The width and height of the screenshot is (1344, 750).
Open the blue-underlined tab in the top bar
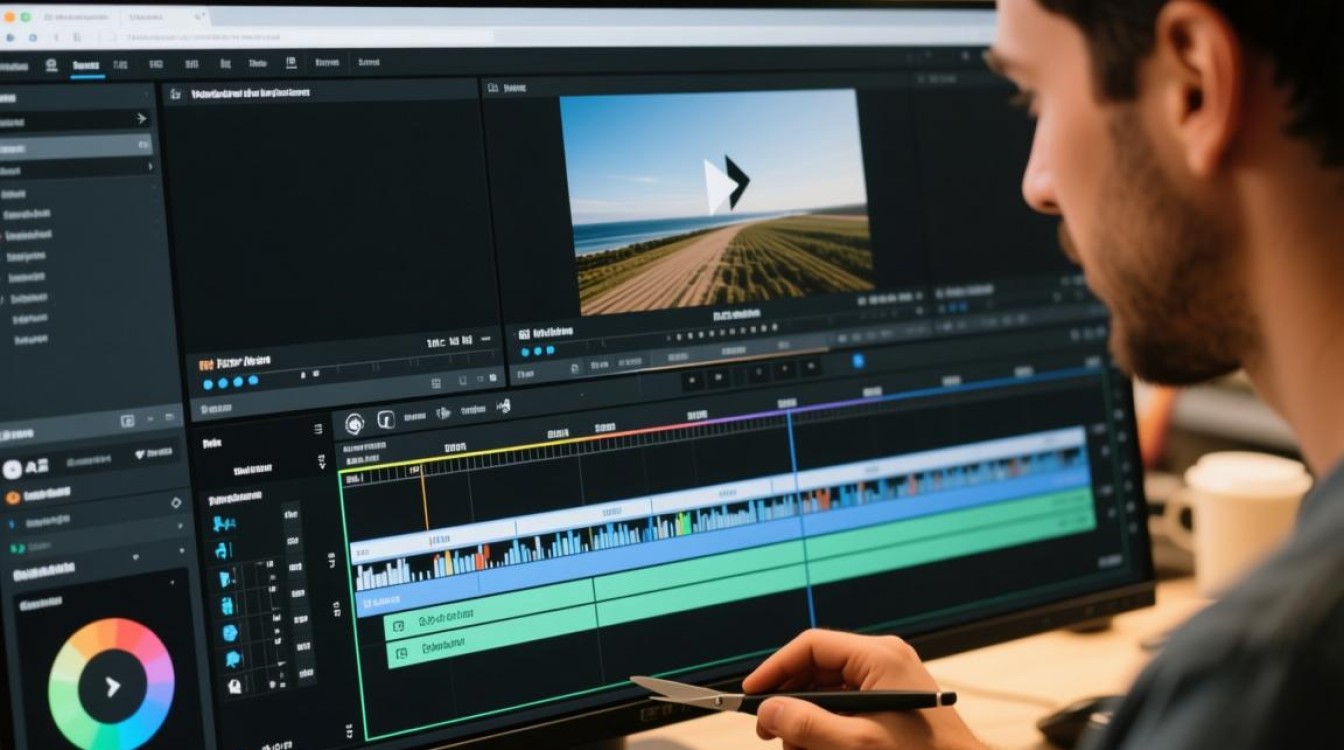click(x=87, y=66)
